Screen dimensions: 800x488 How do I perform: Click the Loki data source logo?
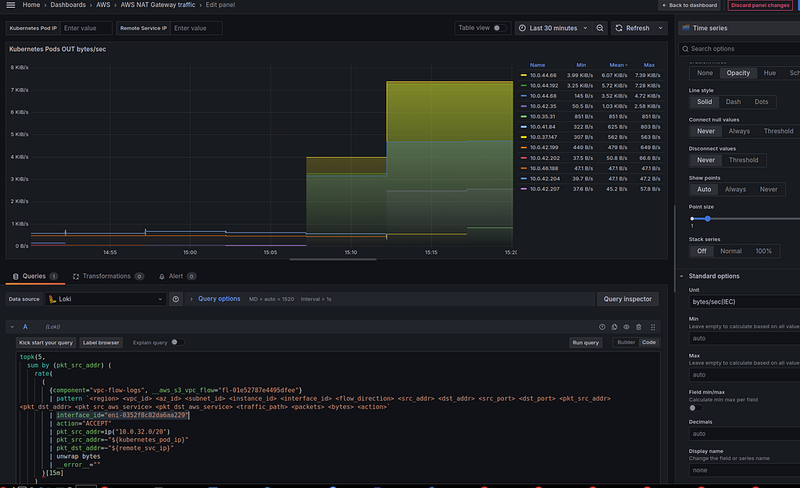(x=52, y=299)
